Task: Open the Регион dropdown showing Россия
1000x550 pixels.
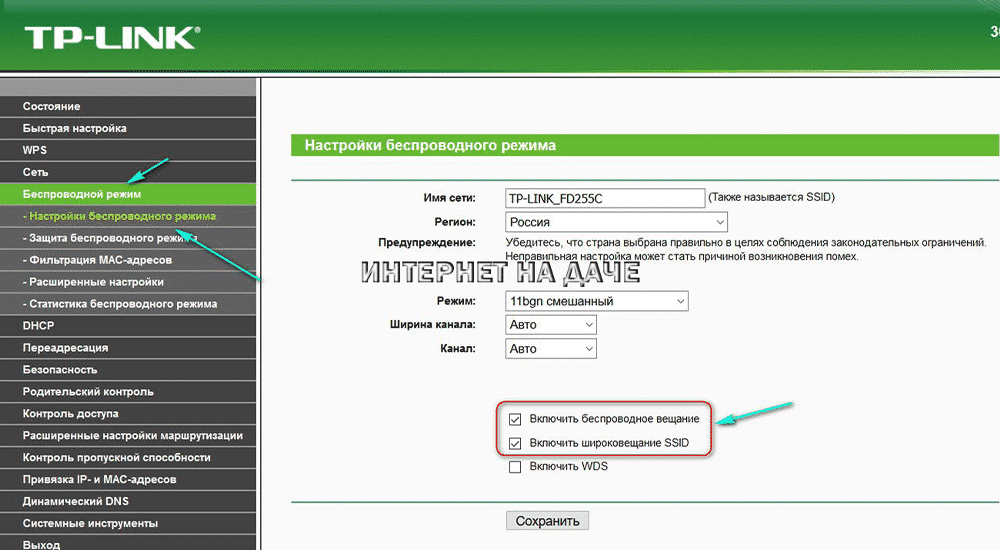Action: pyautogui.click(x=616, y=222)
